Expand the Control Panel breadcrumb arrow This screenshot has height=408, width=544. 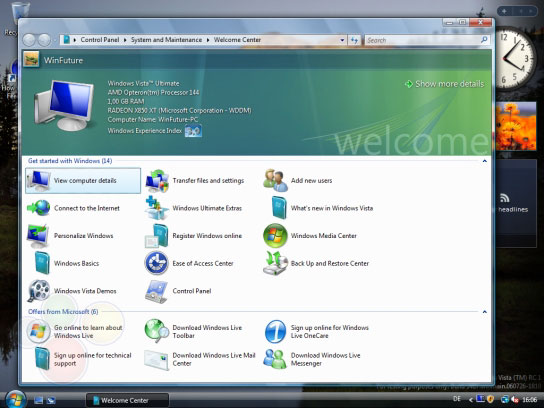coord(125,40)
